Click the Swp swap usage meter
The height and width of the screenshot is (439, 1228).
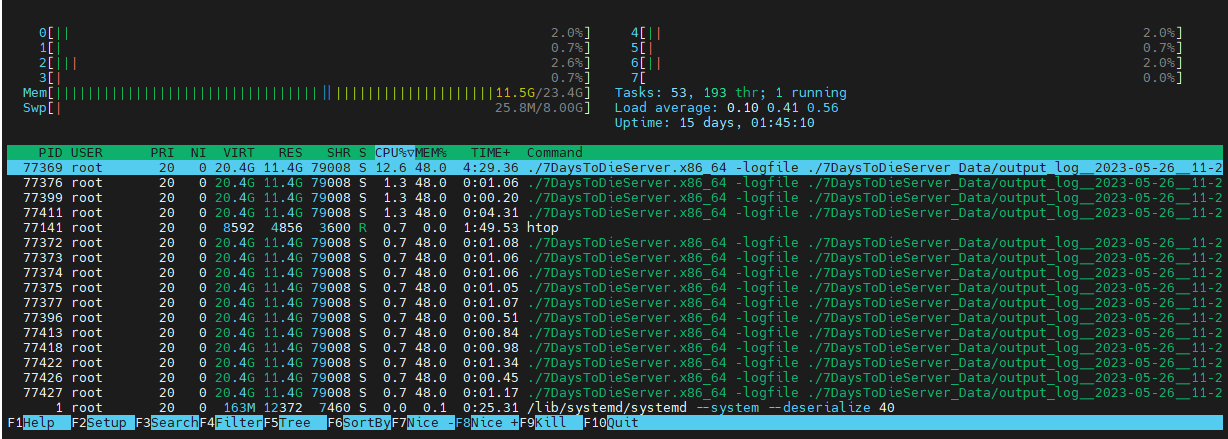tap(307, 107)
